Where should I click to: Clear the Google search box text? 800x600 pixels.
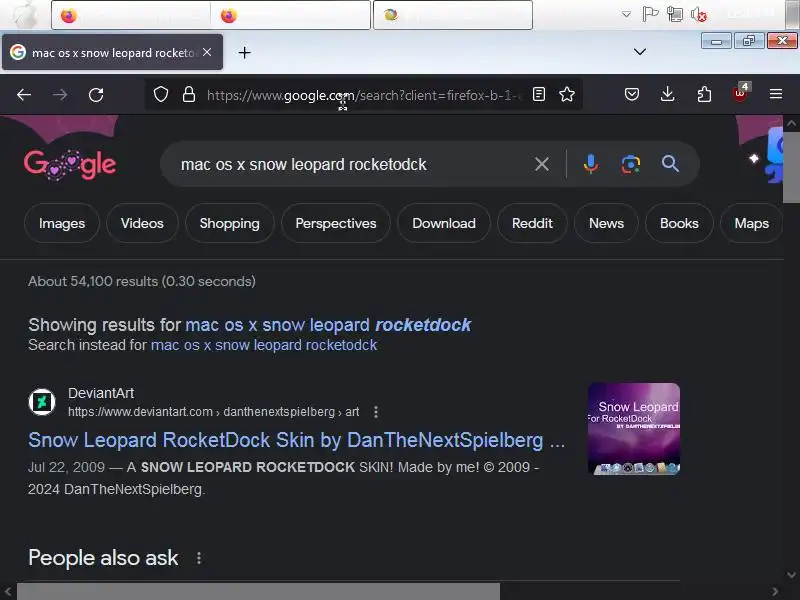[541, 164]
